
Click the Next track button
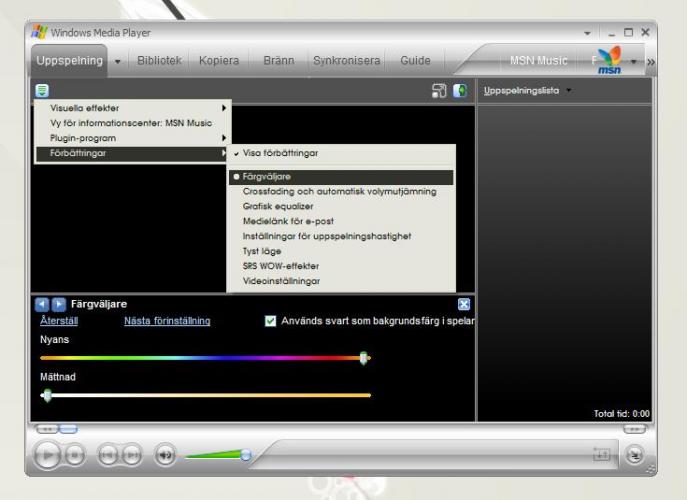[x=131, y=455]
